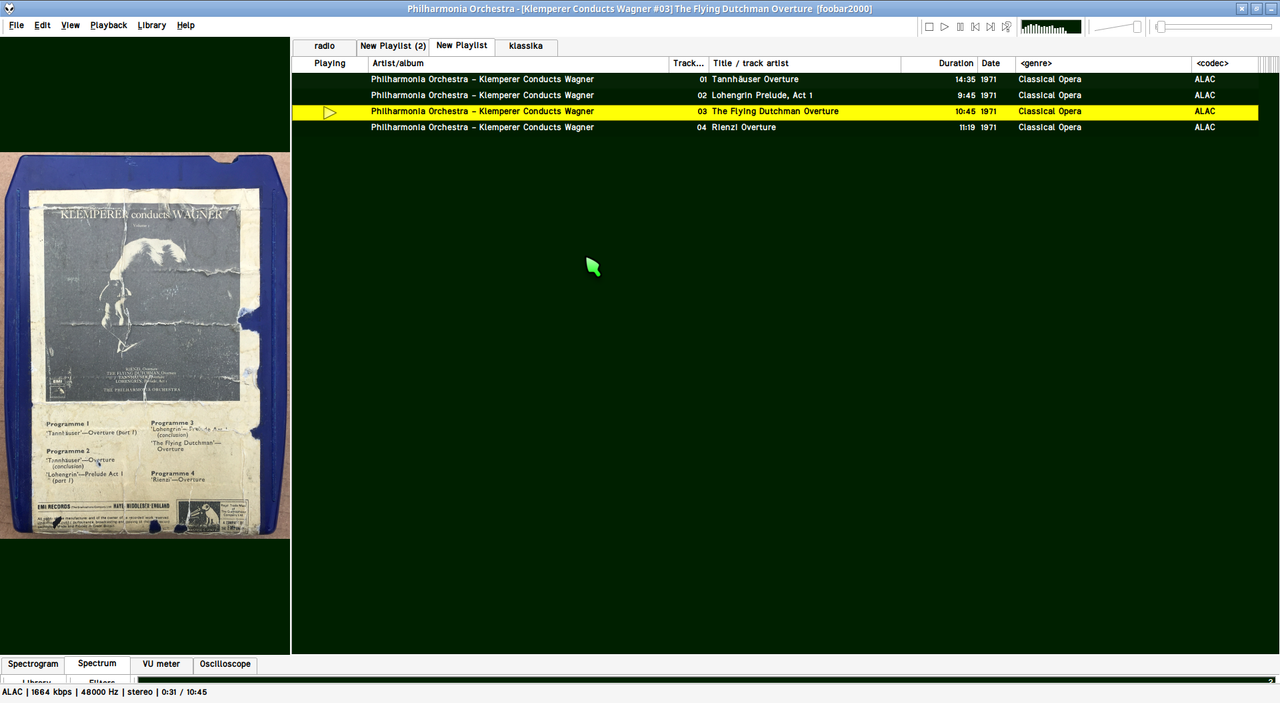The height and width of the screenshot is (703, 1280).
Task: Switch to the New Playlist (2) tab
Action: coord(393,46)
